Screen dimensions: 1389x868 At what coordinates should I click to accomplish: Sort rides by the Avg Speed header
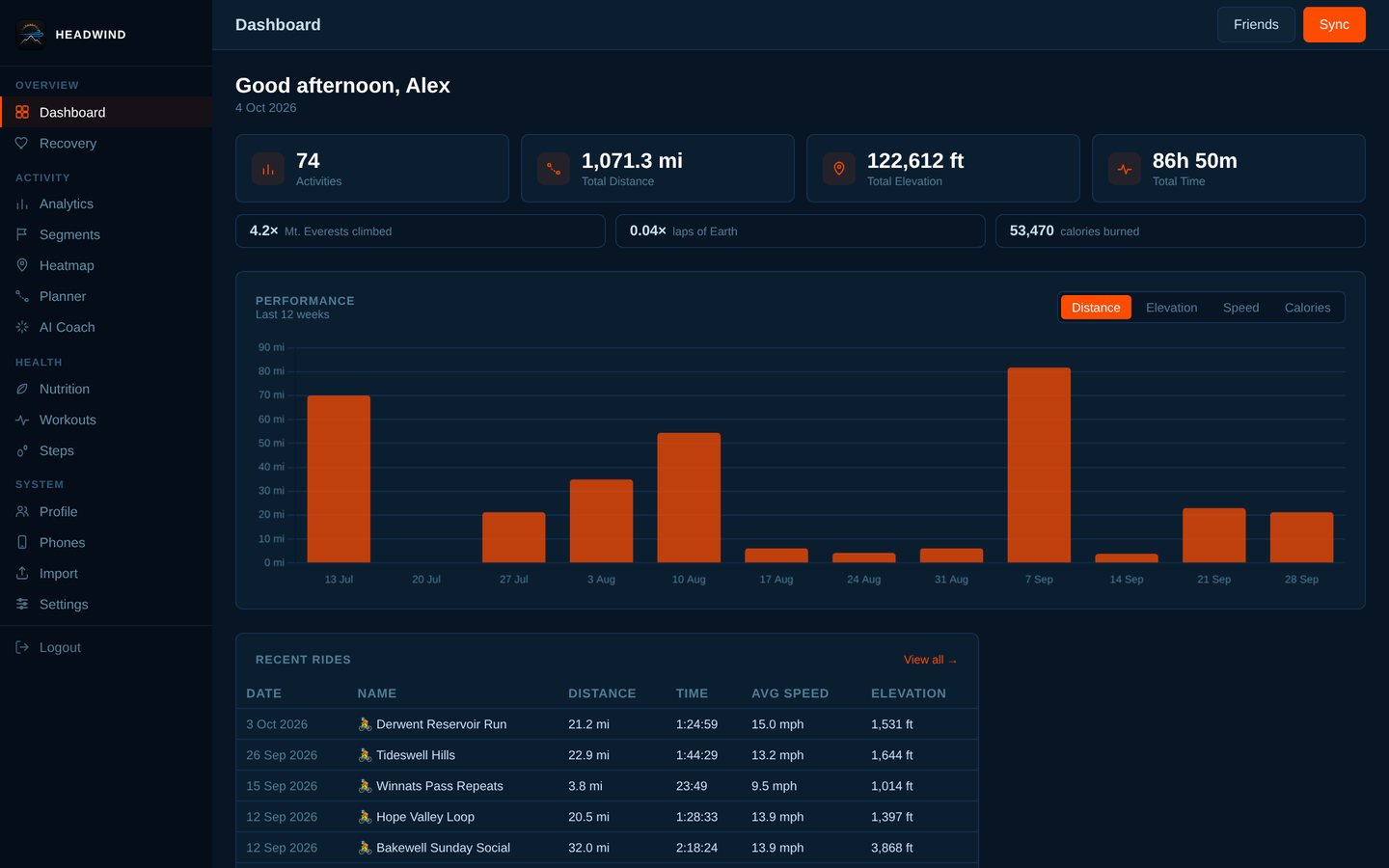[790, 693]
